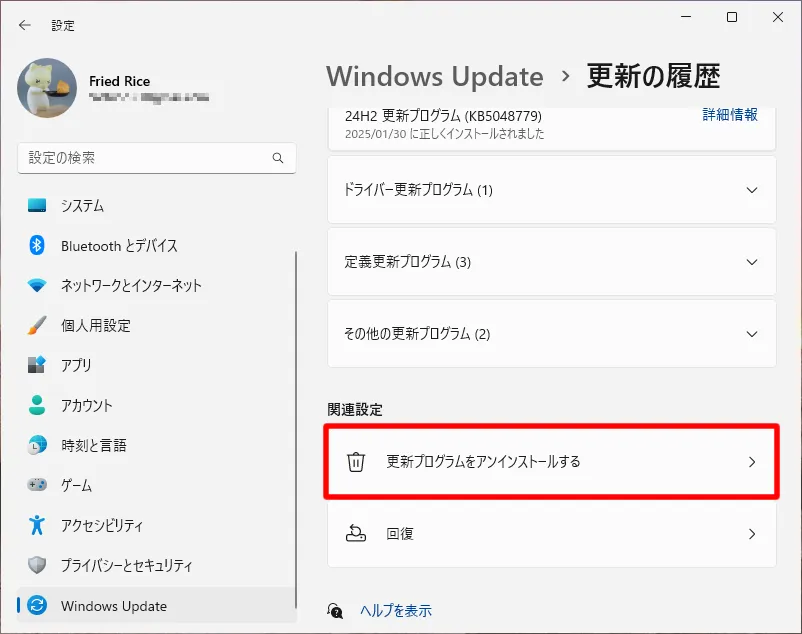Open アクセシビリティ settings
The image size is (802, 634).
(x=157, y=525)
